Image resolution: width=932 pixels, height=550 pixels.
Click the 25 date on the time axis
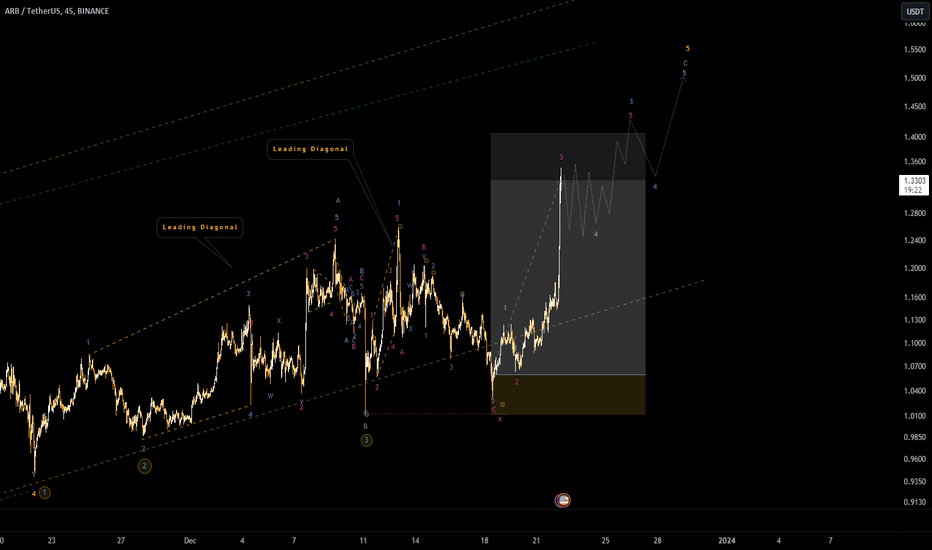tap(605, 540)
